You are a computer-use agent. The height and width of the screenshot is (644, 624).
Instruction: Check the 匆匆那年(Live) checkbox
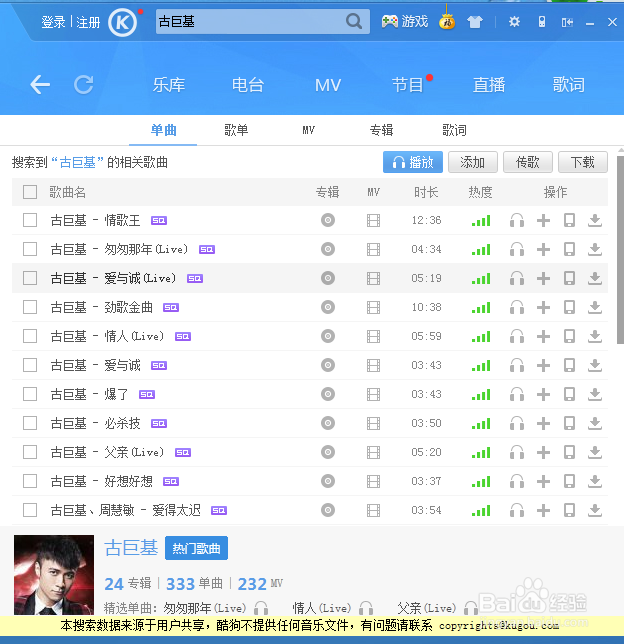click(30, 249)
